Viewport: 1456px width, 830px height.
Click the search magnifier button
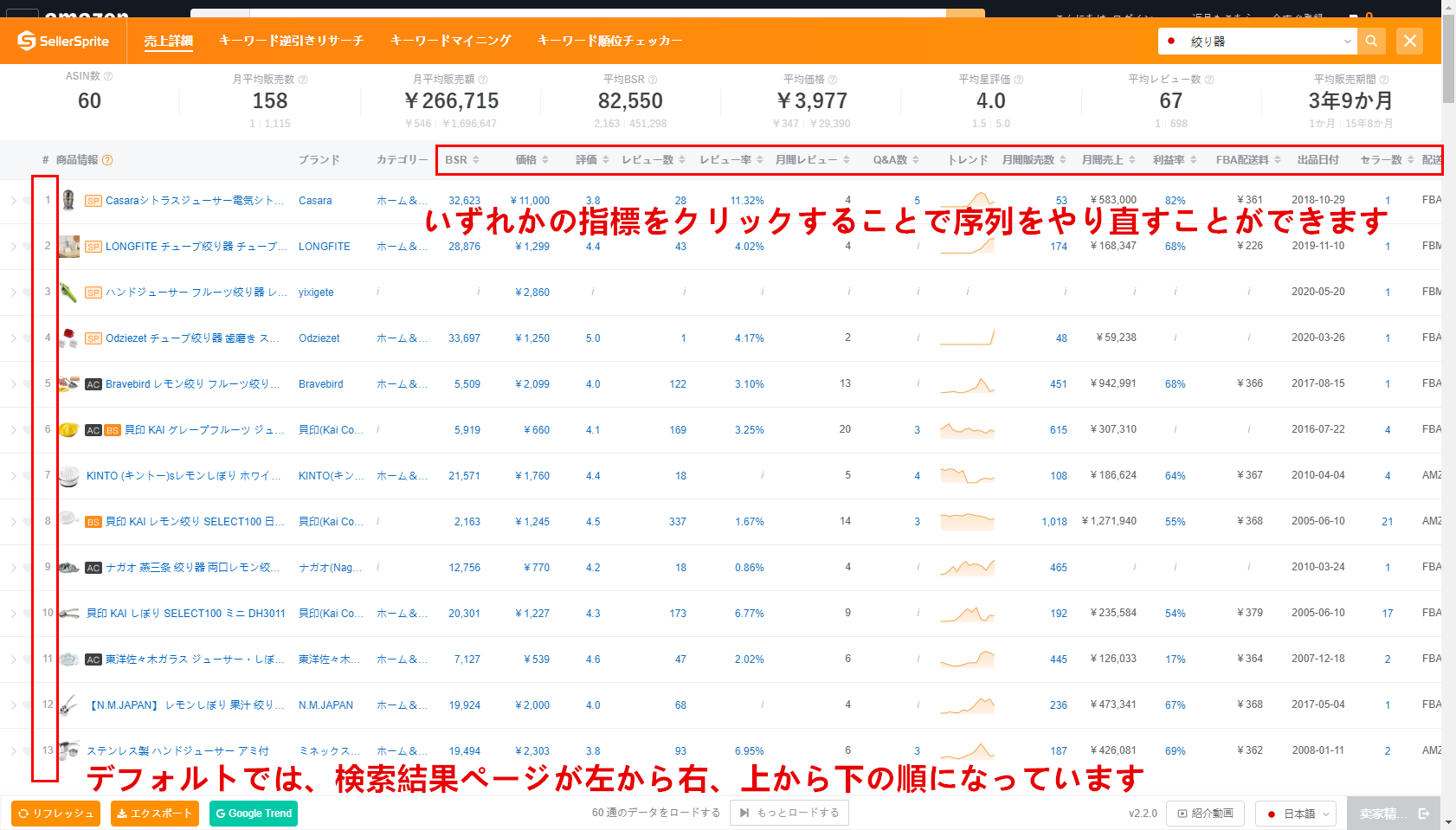tap(1371, 41)
